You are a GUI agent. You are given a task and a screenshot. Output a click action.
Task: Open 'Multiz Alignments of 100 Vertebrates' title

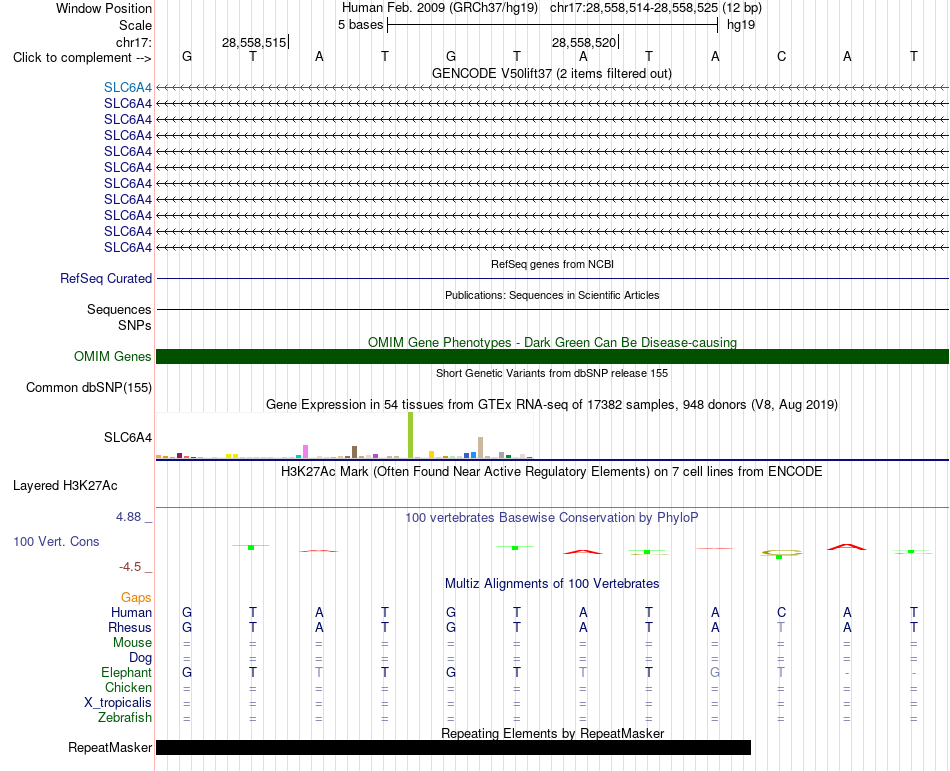pyautogui.click(x=552, y=584)
